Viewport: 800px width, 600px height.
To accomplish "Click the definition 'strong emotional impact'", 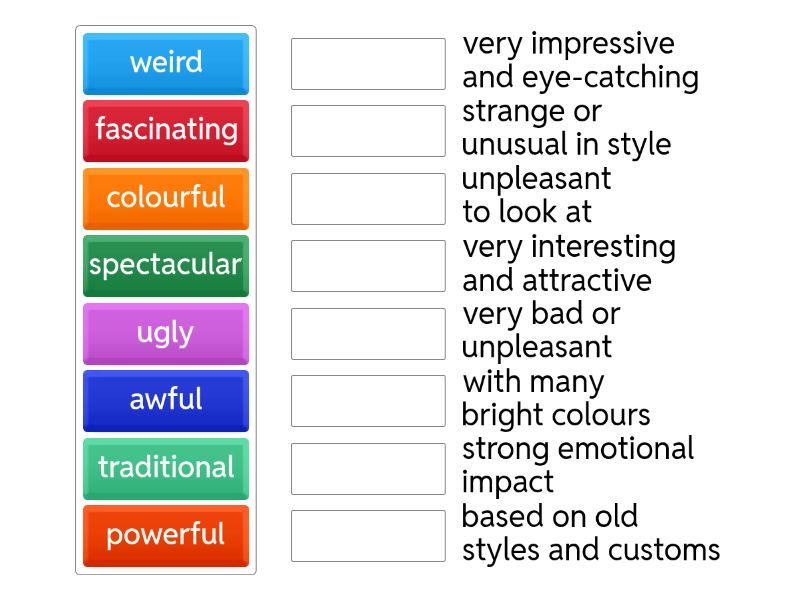I will click(x=577, y=465).
